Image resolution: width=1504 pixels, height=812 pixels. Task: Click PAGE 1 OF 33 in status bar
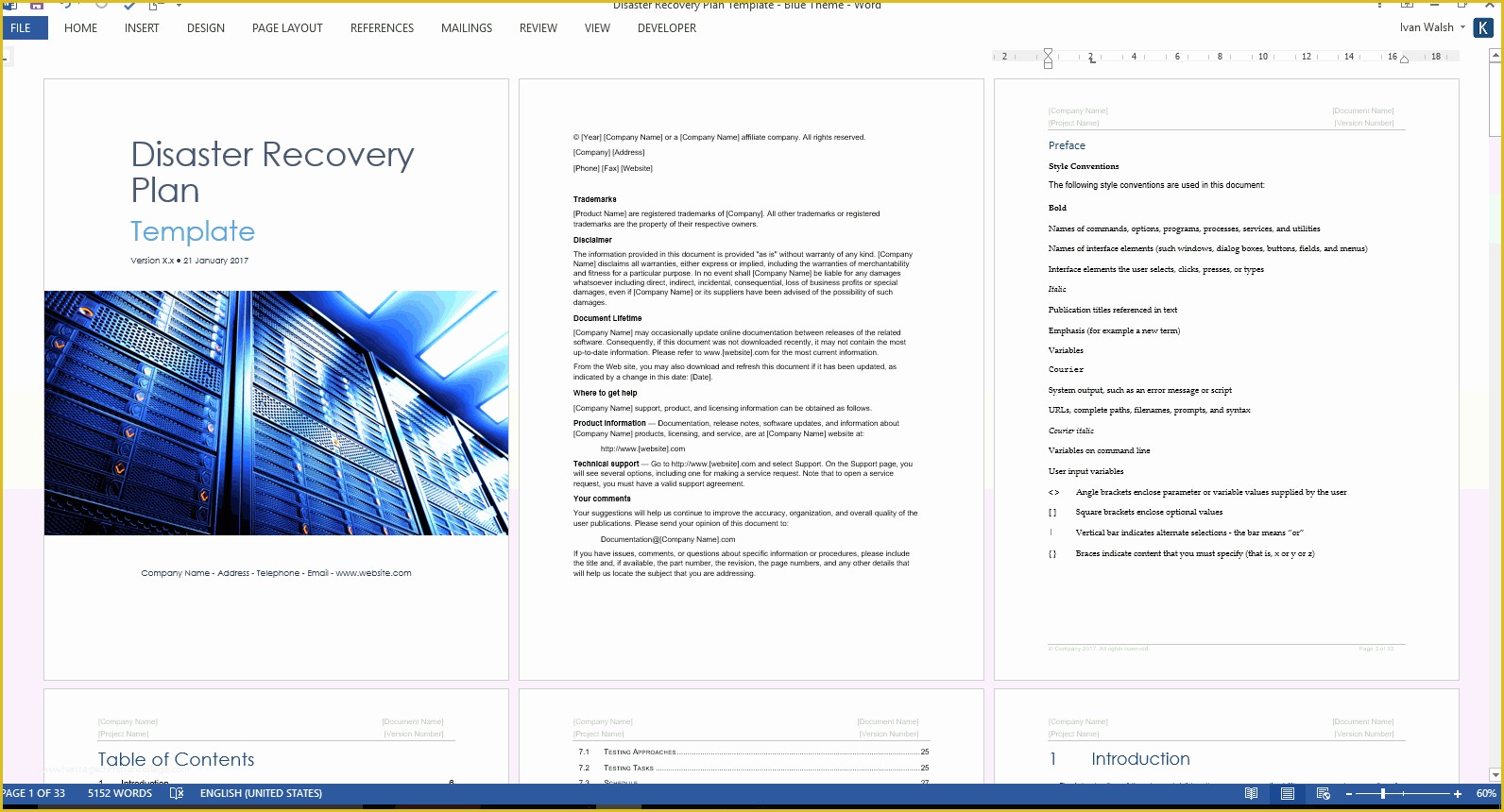33,793
